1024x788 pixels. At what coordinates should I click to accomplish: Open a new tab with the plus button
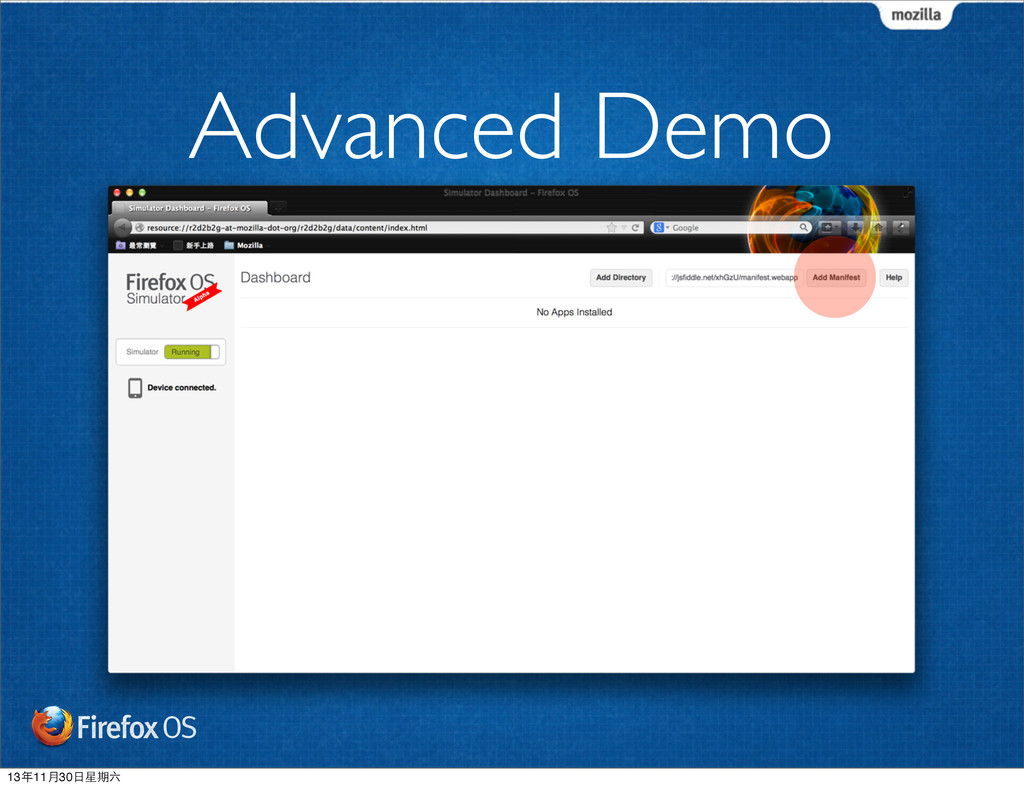pos(278,208)
